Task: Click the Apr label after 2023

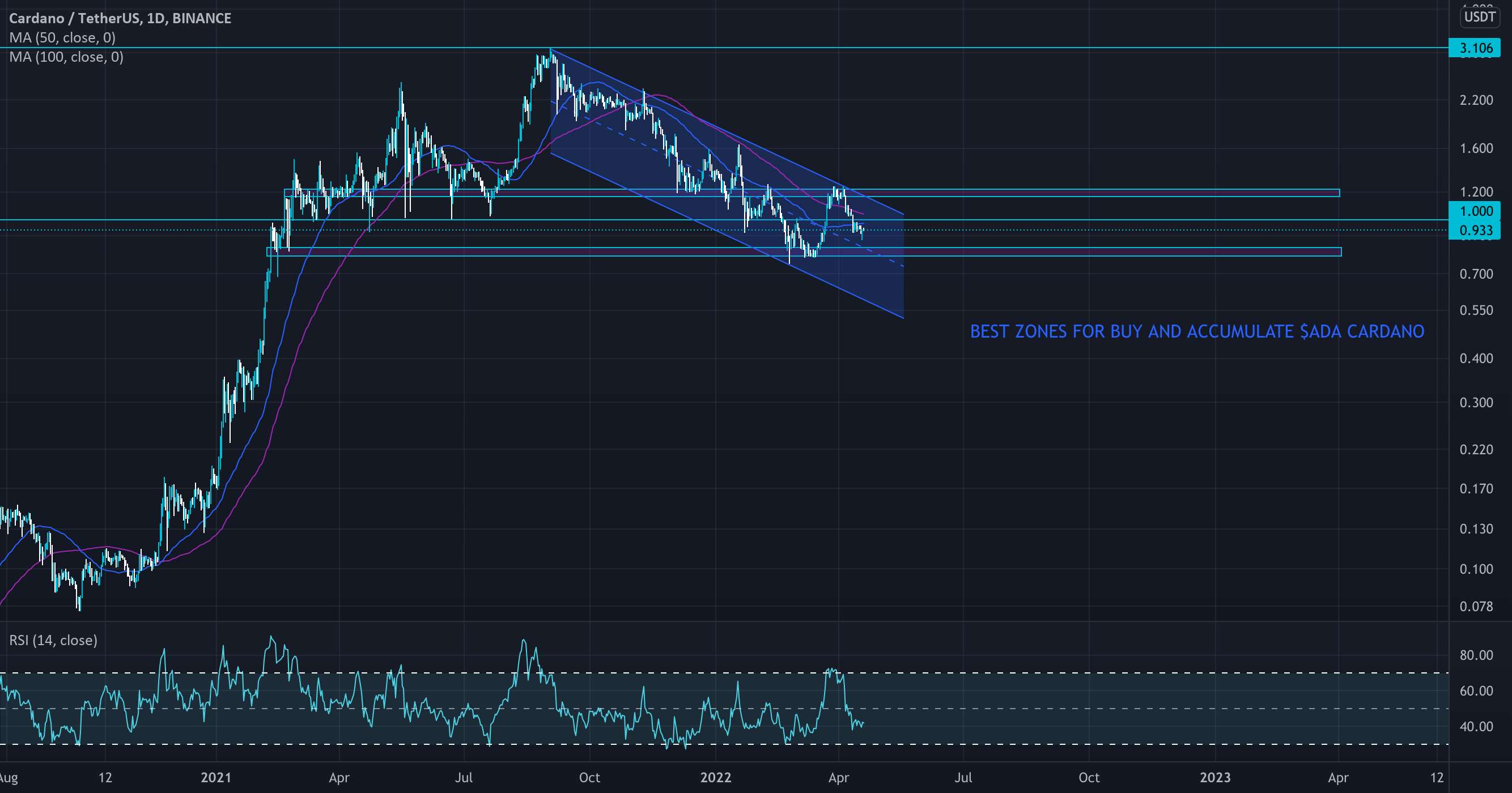Action: 1337,778
